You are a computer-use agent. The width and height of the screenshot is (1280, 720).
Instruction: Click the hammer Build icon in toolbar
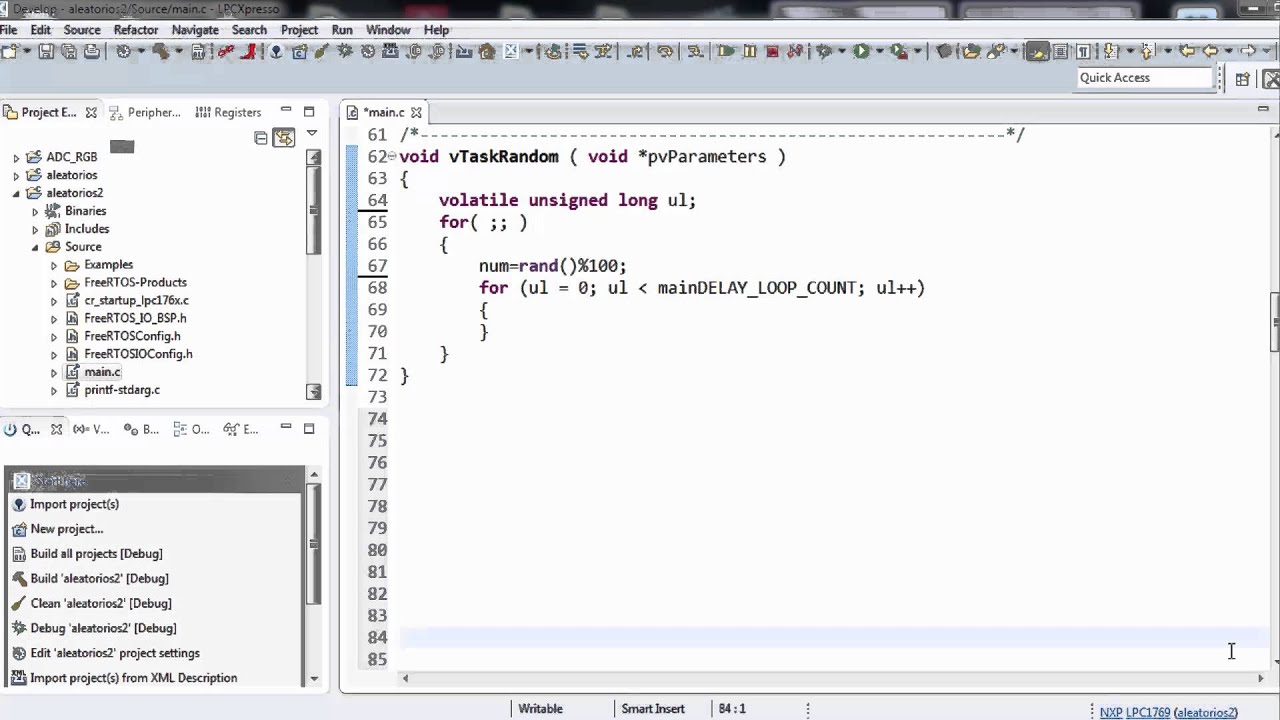[160, 51]
